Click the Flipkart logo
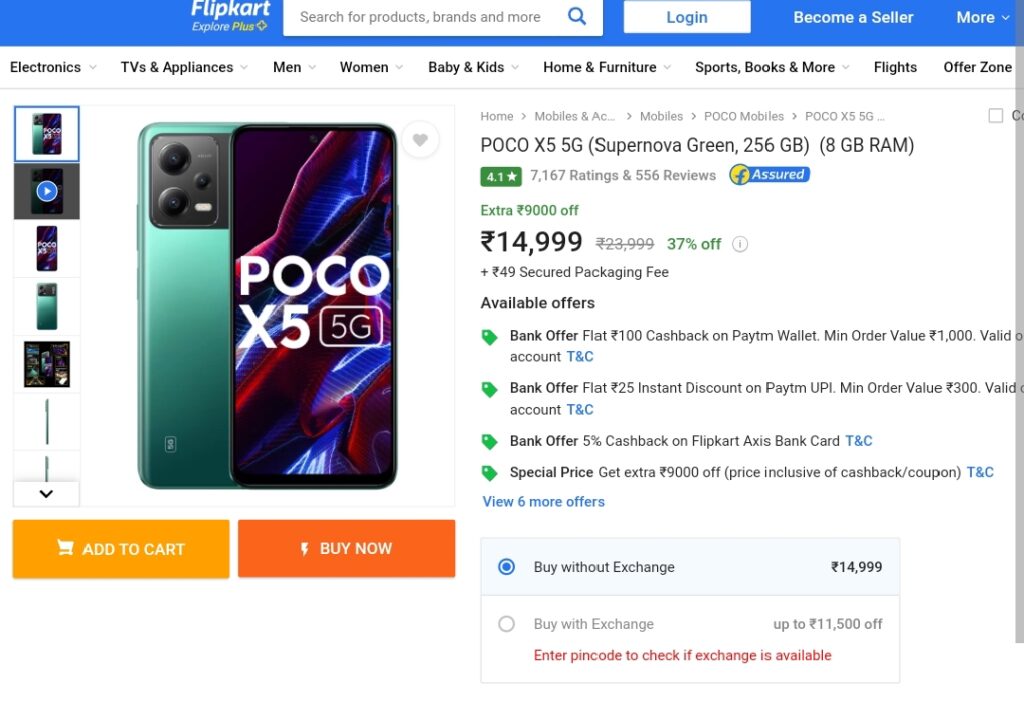Viewport: 1024px width, 720px height. click(230, 15)
